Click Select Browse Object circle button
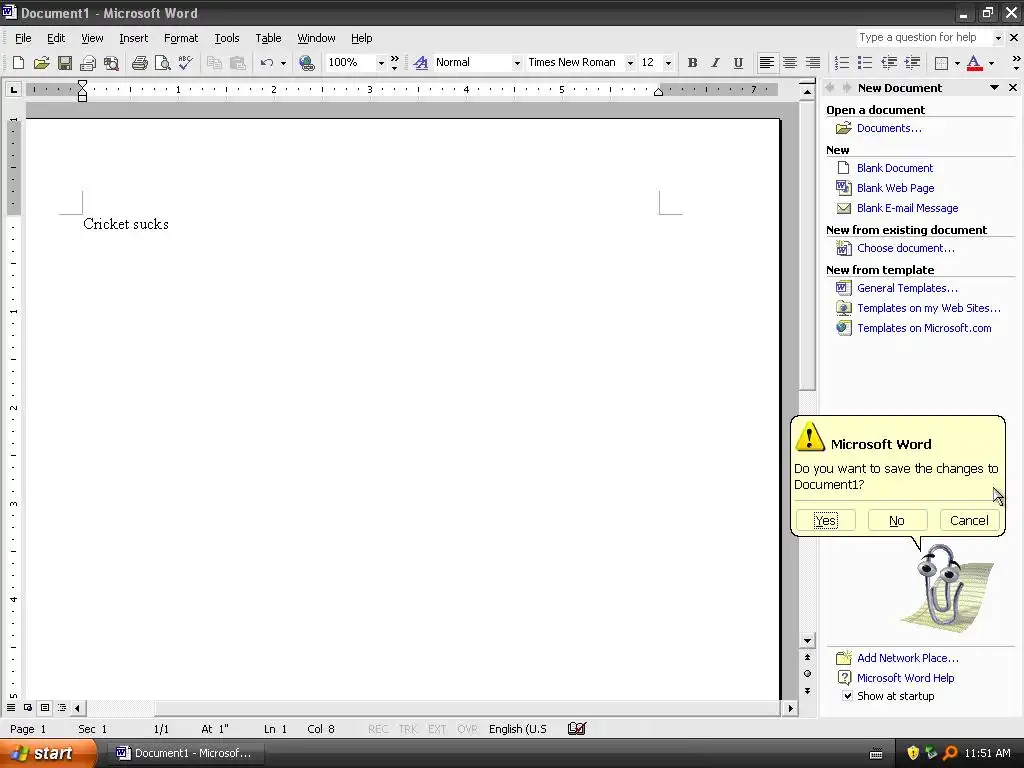 coord(807,674)
